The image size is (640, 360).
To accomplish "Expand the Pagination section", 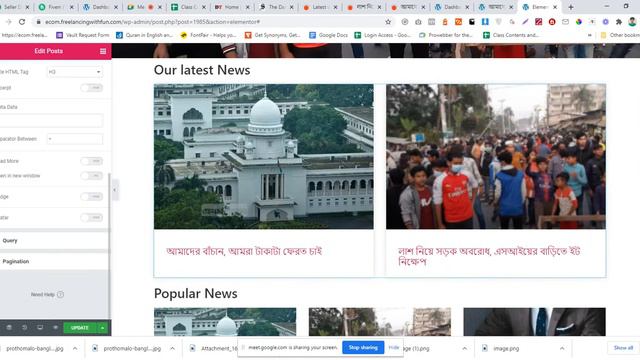I will 54,261.
